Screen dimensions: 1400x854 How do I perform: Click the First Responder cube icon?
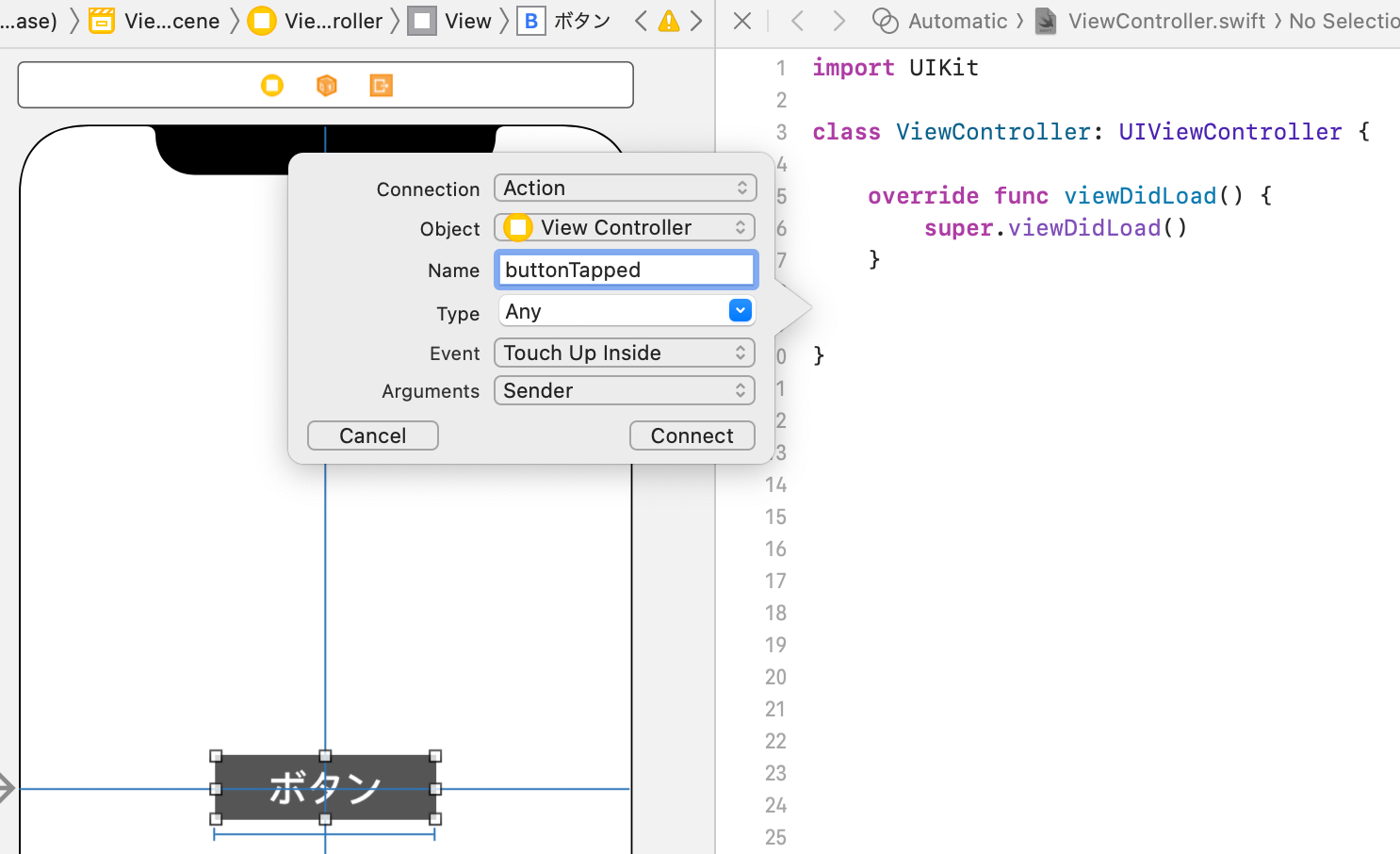click(x=327, y=86)
